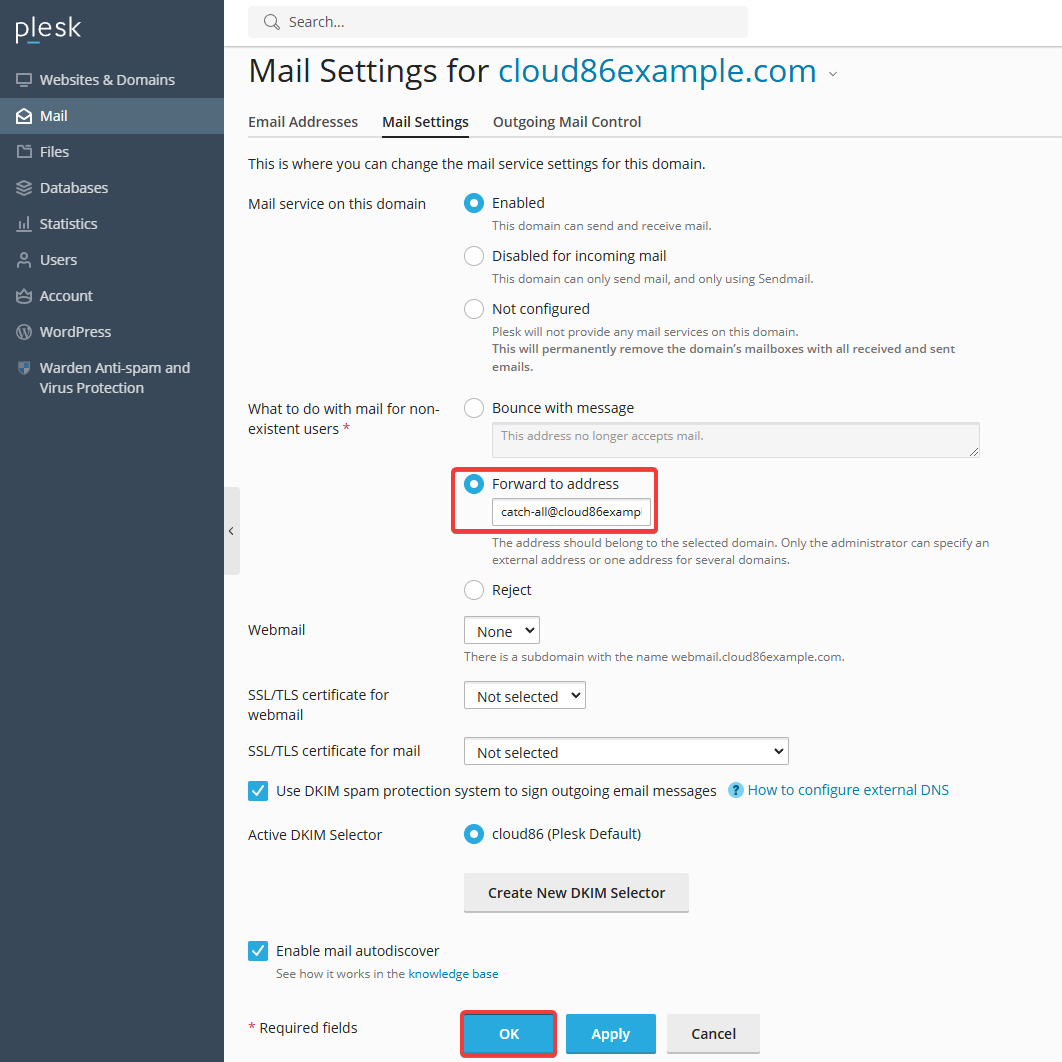Viewport: 1062px width, 1062px height.
Task: Switch to Email Addresses tab
Action: tap(303, 122)
